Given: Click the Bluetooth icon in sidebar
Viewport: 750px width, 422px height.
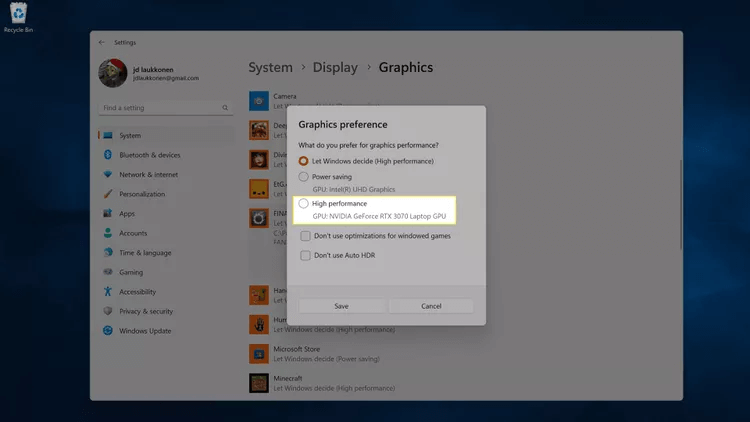Looking at the screenshot, I should 108,155.
